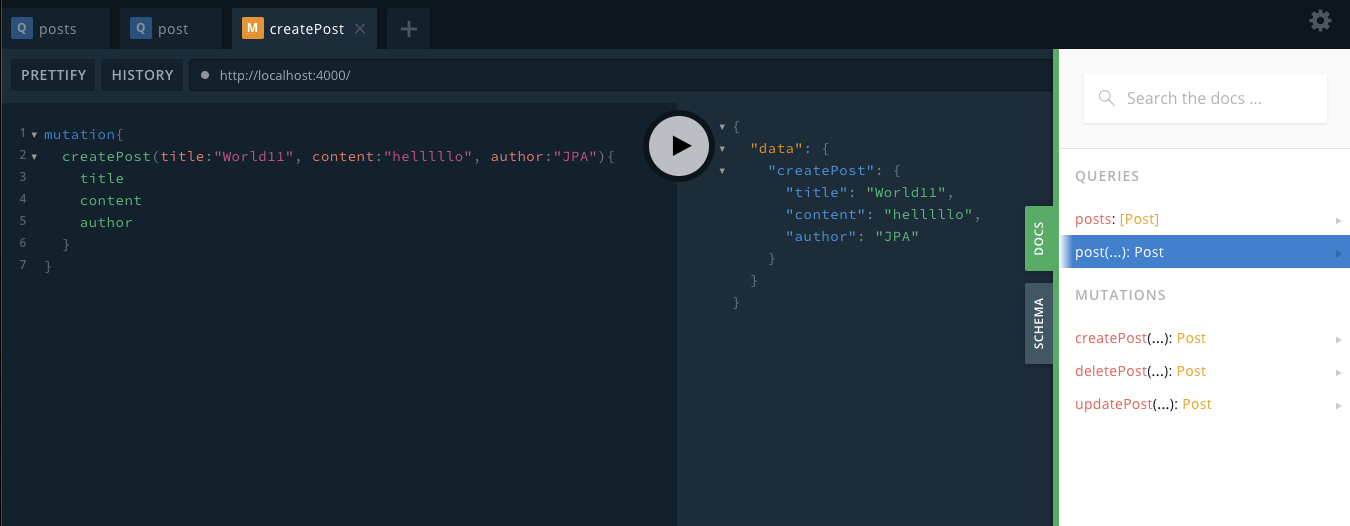Open createPost mutation in docs
The width and height of the screenshot is (1350, 526).
tap(1204, 338)
